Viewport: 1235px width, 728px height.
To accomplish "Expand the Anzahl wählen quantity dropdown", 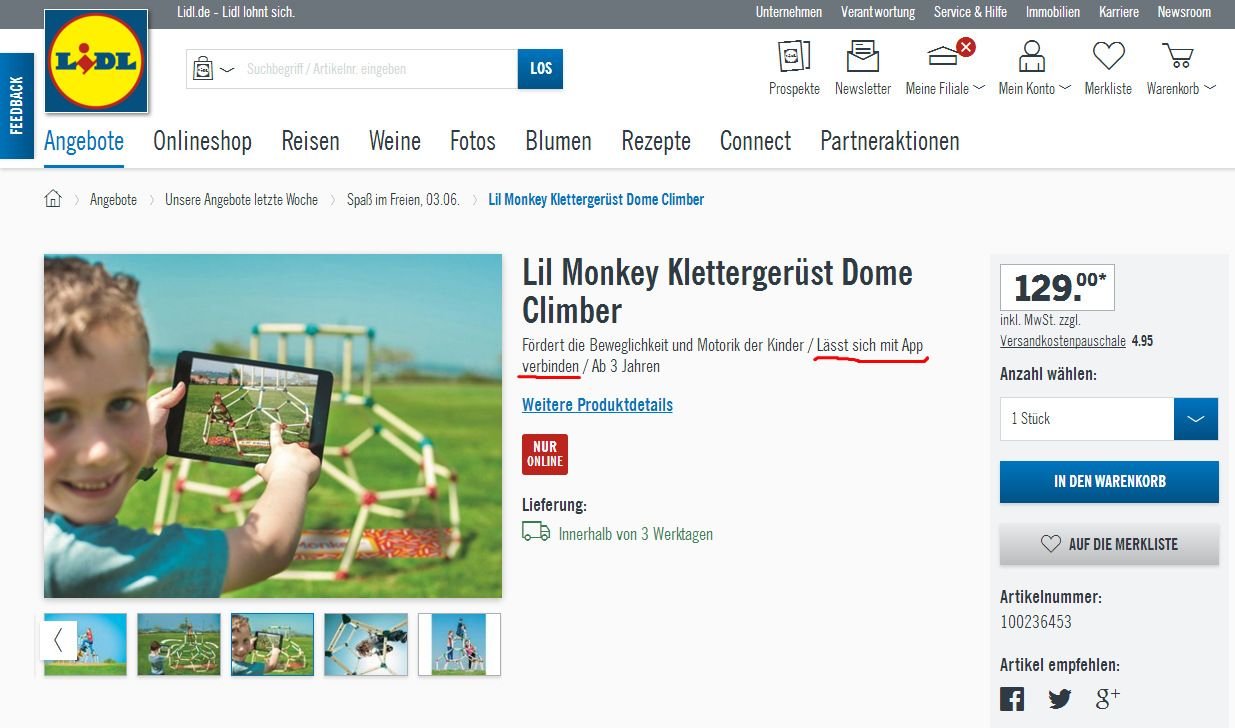I will click(1196, 419).
